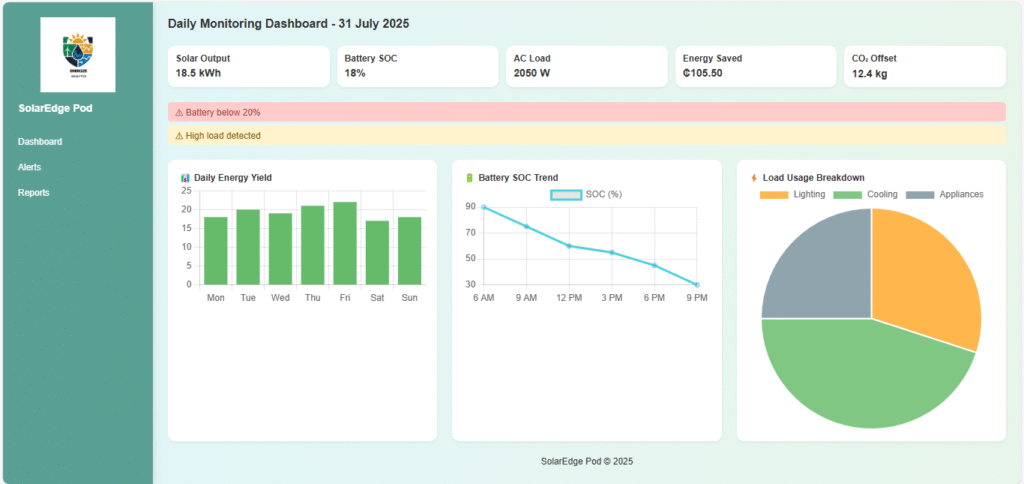1024x484 pixels.
Task: Select the Solar Output 18.5 kWh card
Action: pos(248,66)
